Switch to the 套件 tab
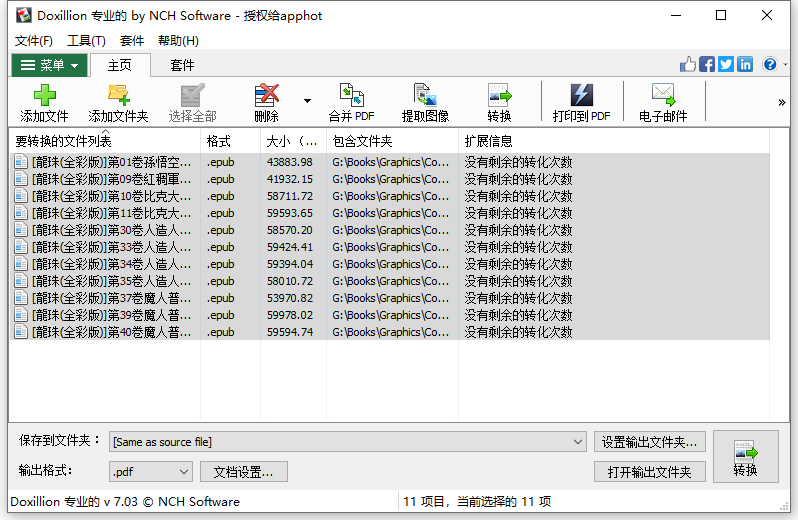 (182, 65)
